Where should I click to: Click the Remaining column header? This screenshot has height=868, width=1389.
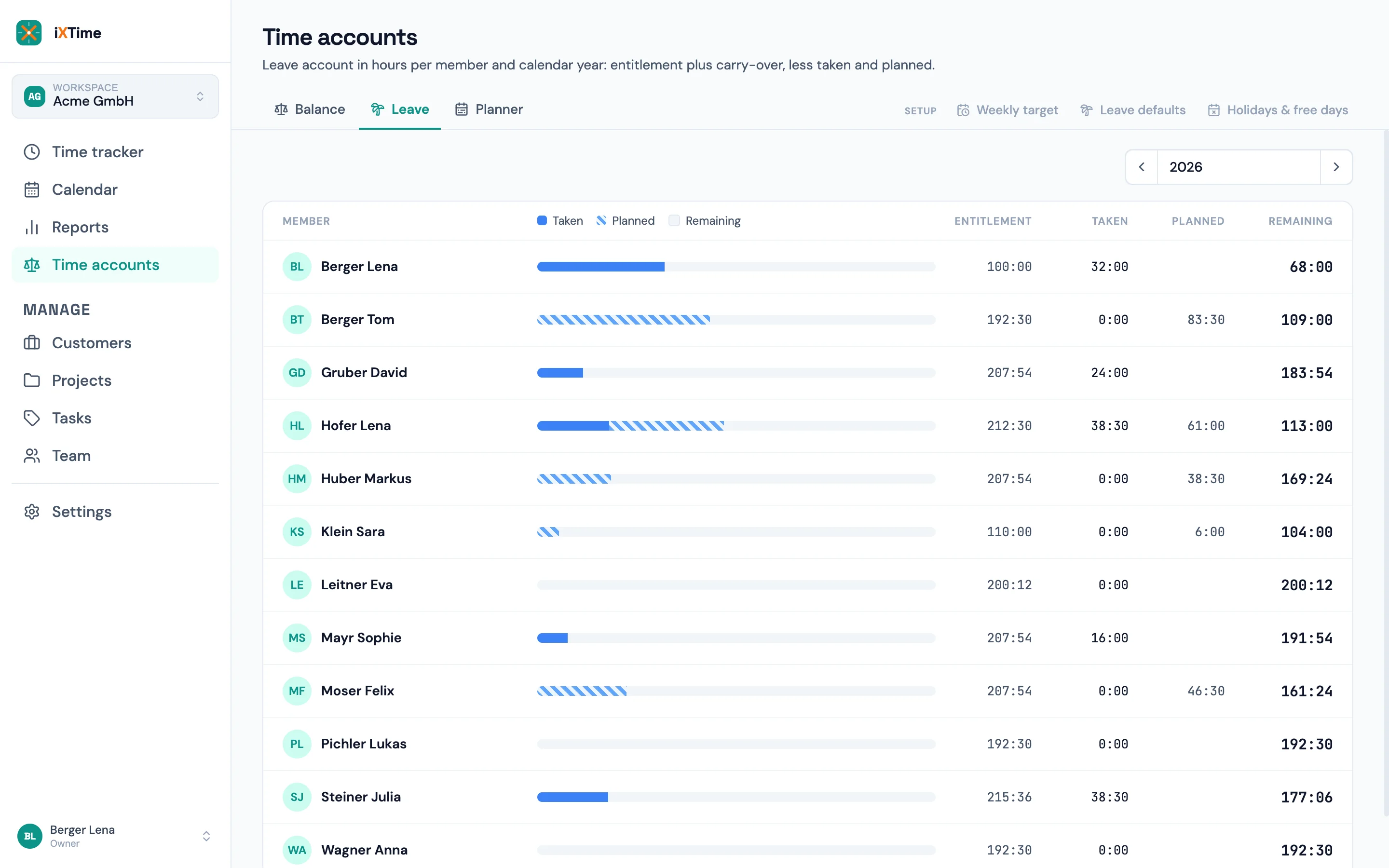pos(1300,221)
